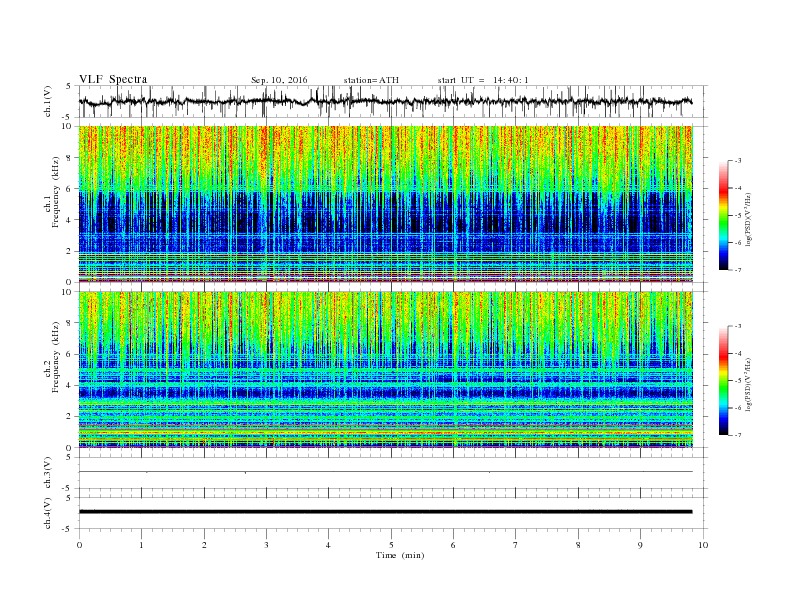The width and height of the screenshot is (792, 612).
Task: Click the "-3" tick on ch.1 color bar
Action: [738, 161]
